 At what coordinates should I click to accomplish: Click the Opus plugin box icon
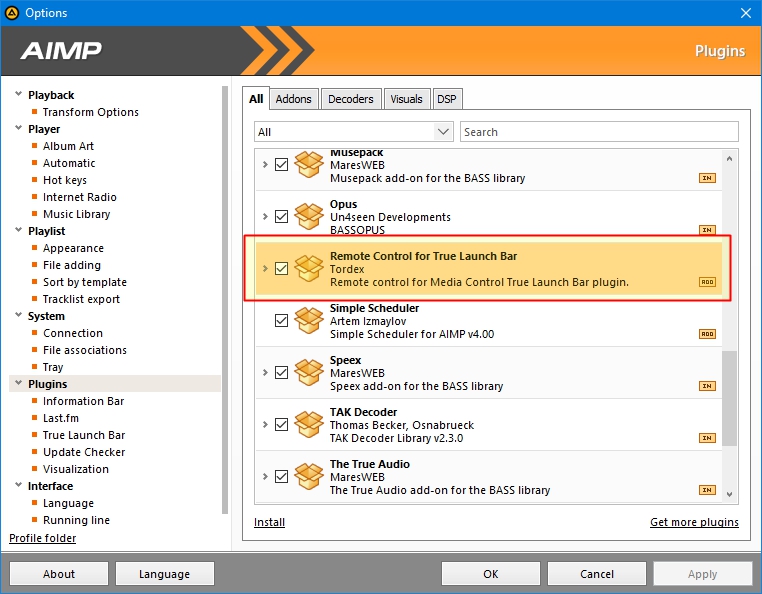308,217
